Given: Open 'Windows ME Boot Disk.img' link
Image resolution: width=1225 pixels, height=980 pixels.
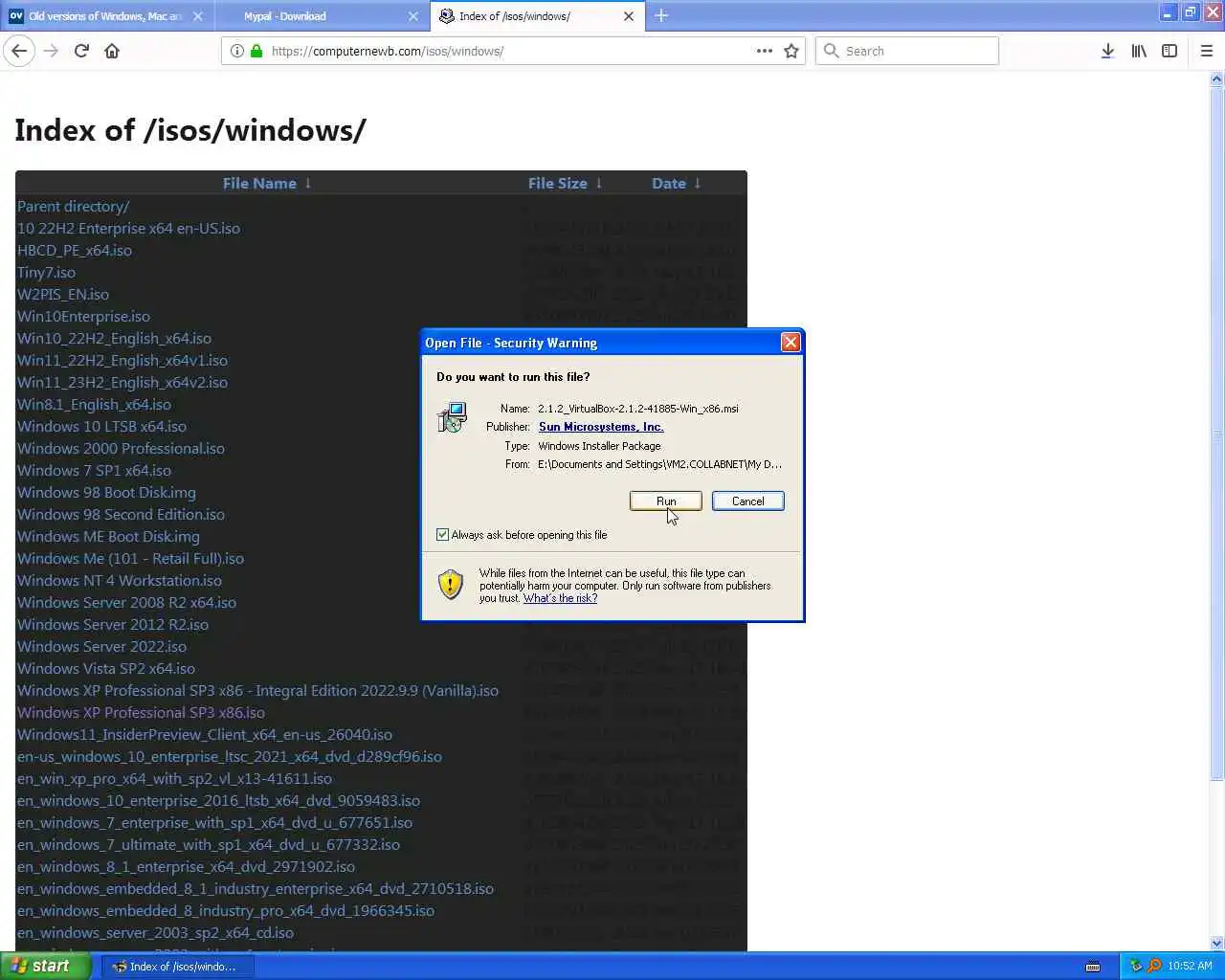Looking at the screenshot, I should coord(108,536).
